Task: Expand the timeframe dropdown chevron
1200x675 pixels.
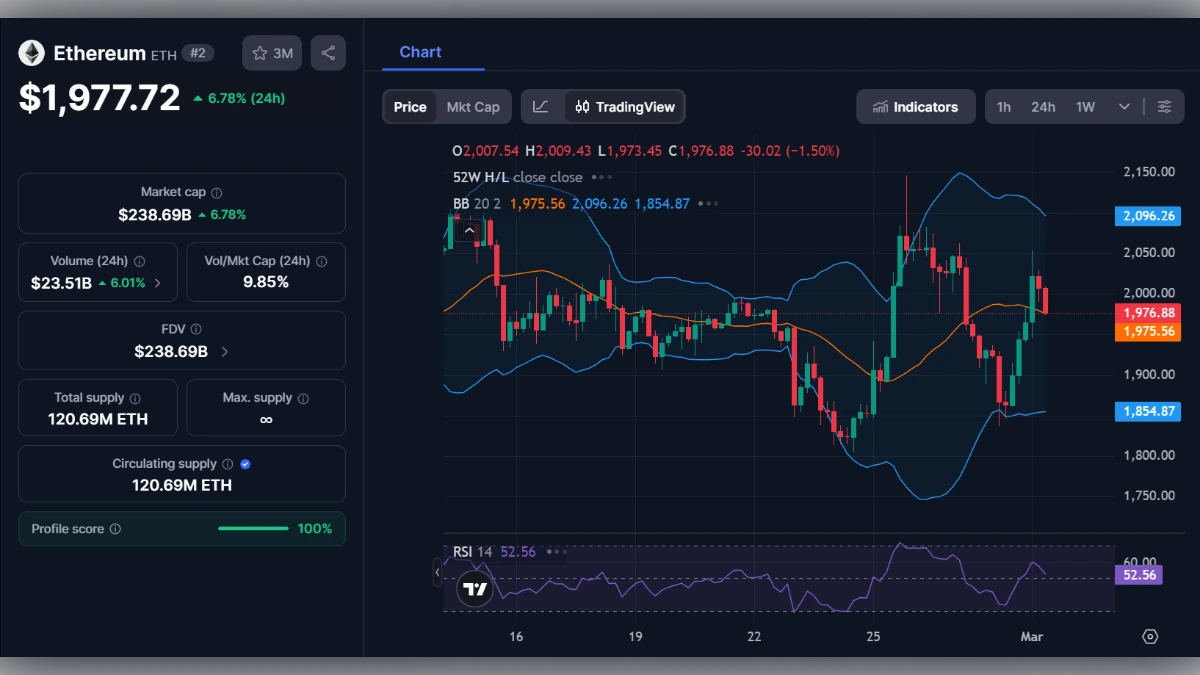Action: (x=1124, y=106)
